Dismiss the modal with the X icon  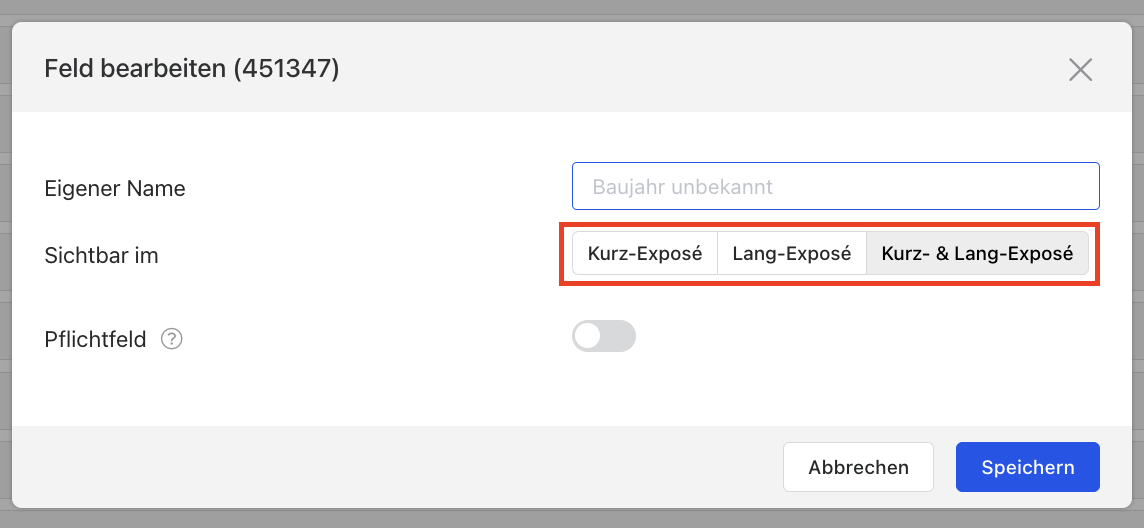click(x=1080, y=69)
